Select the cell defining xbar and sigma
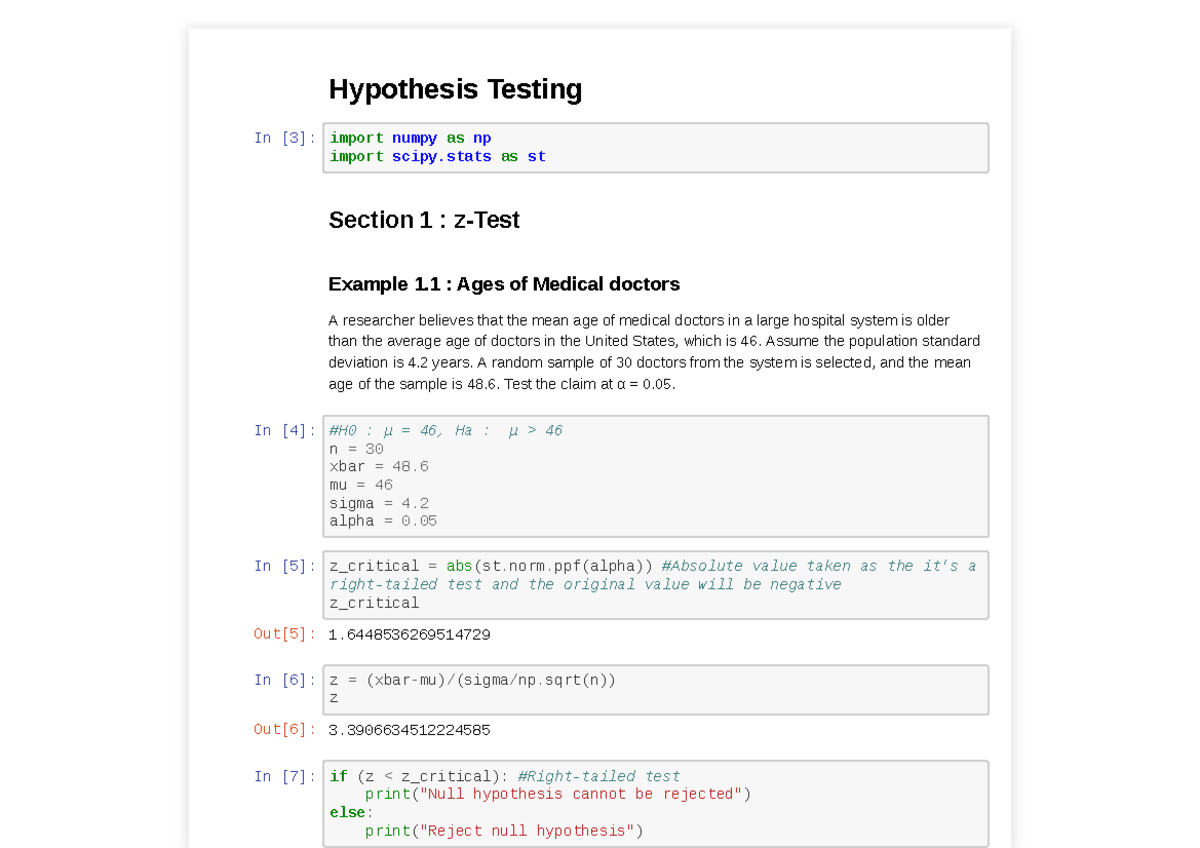 coord(655,475)
